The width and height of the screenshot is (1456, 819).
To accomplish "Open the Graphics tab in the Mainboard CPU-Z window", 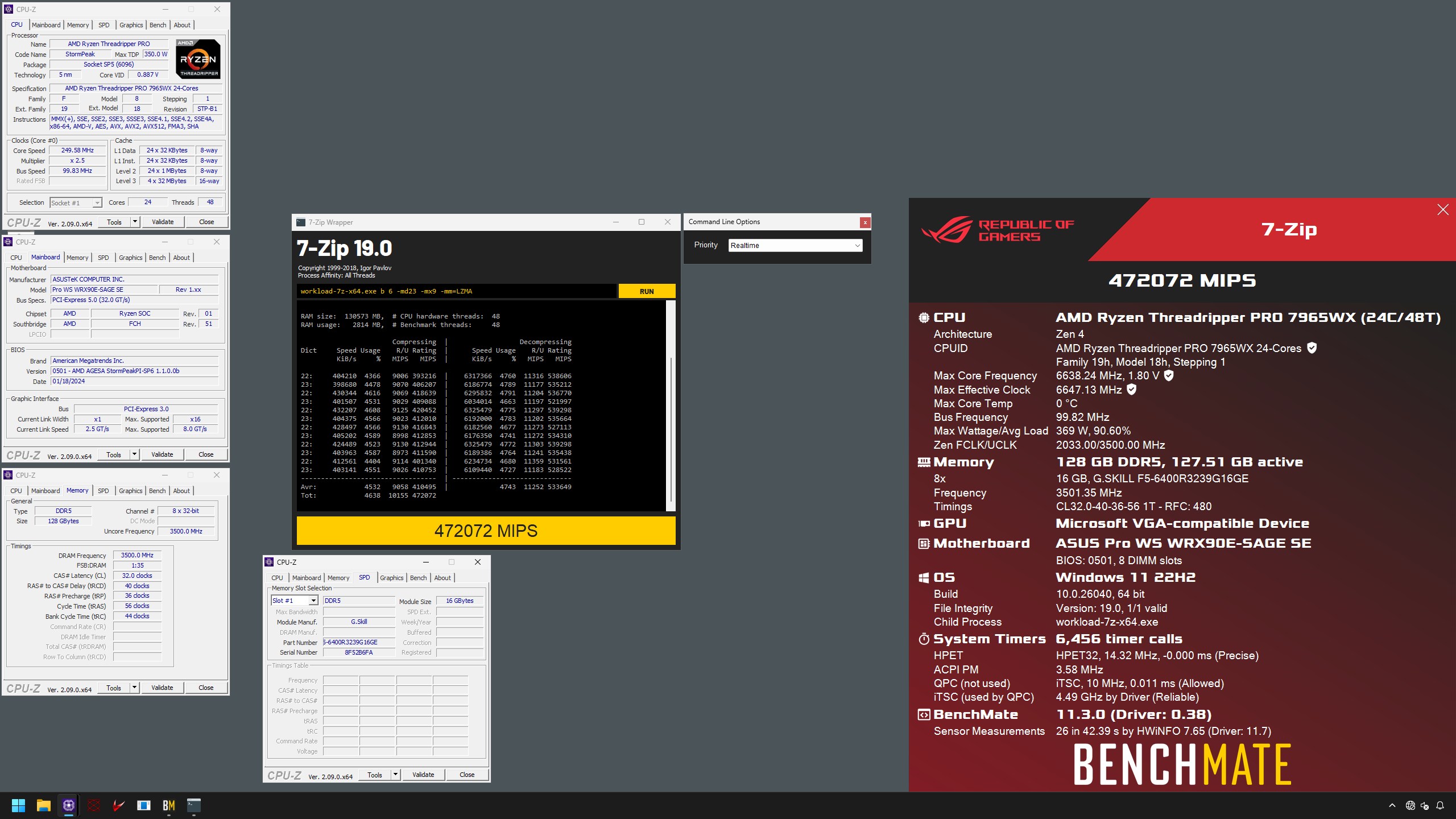I will coord(130,258).
